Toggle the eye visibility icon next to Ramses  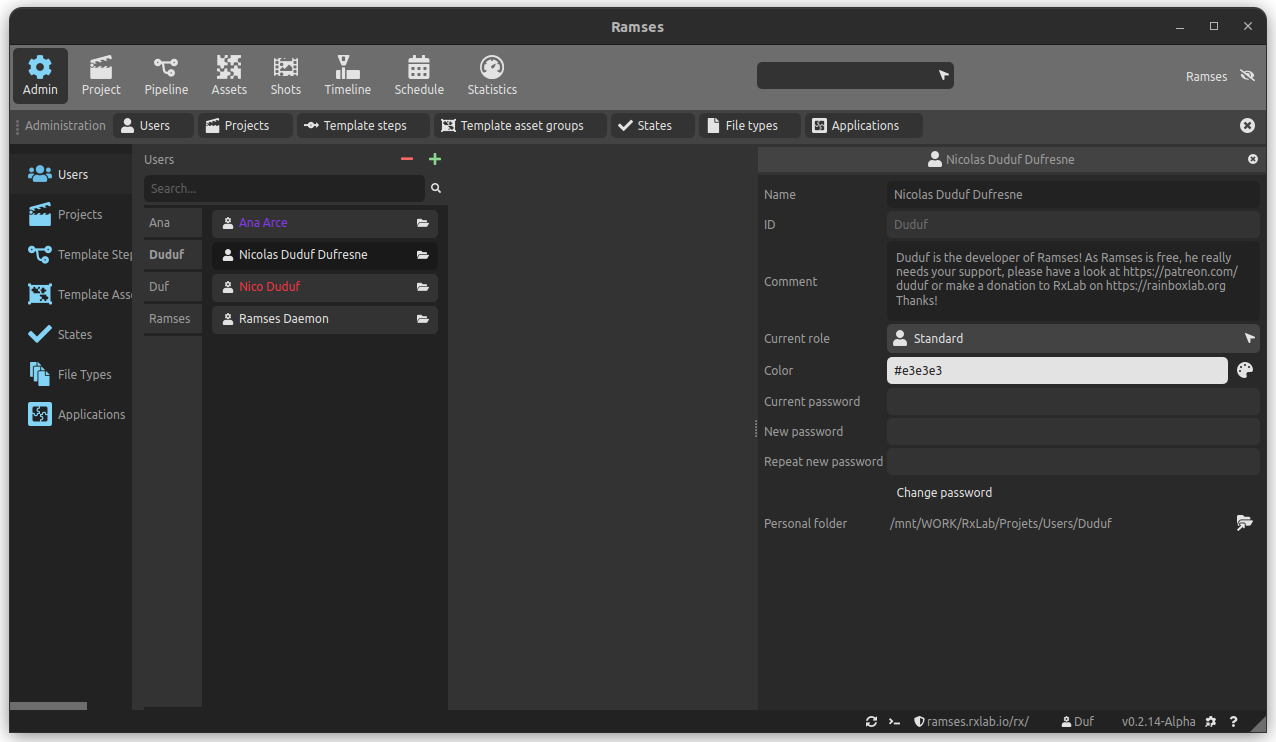[x=1247, y=76]
